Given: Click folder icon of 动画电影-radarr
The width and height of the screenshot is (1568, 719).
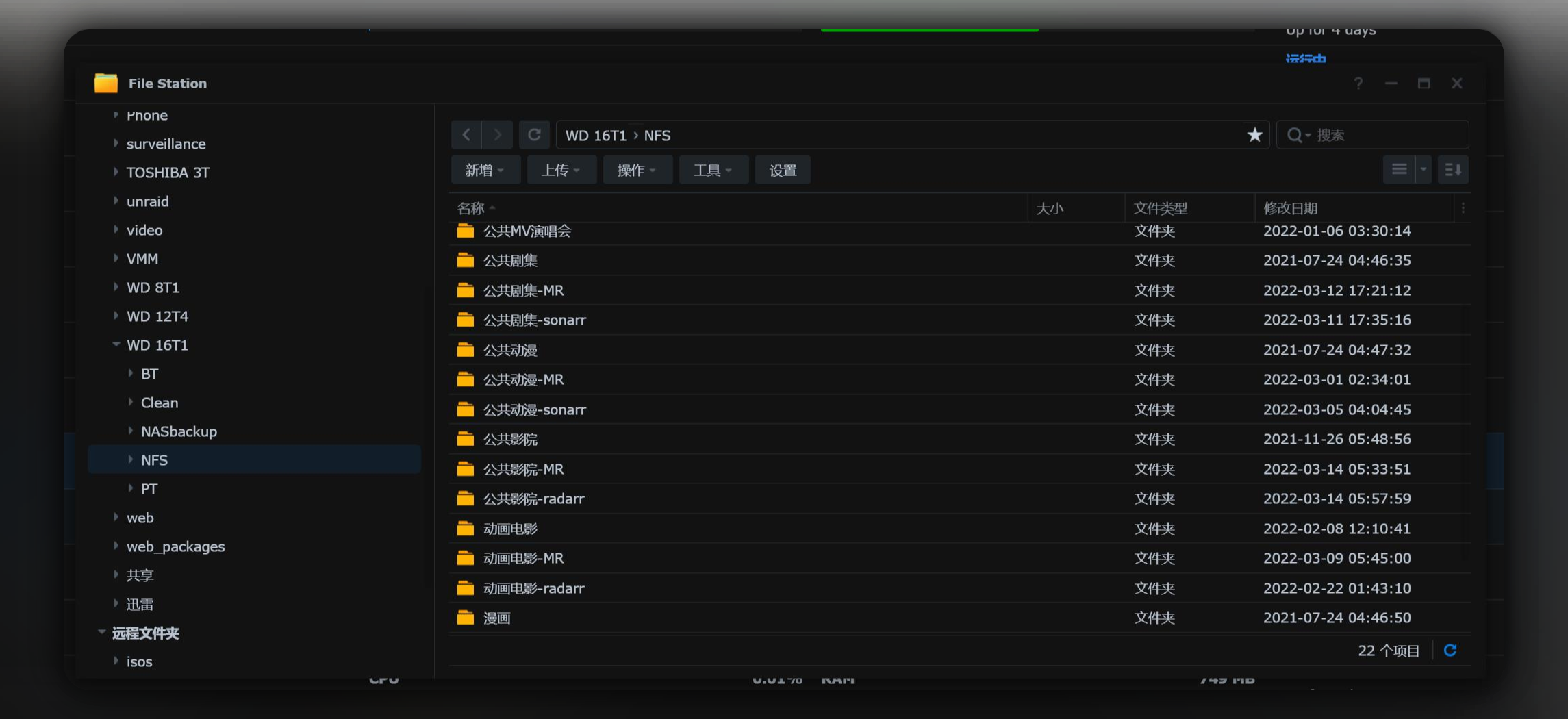Looking at the screenshot, I should point(466,588).
